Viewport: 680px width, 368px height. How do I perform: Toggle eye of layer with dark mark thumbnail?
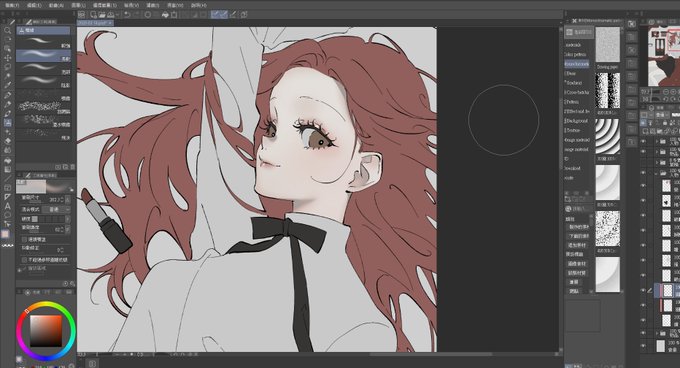[x=643, y=201]
